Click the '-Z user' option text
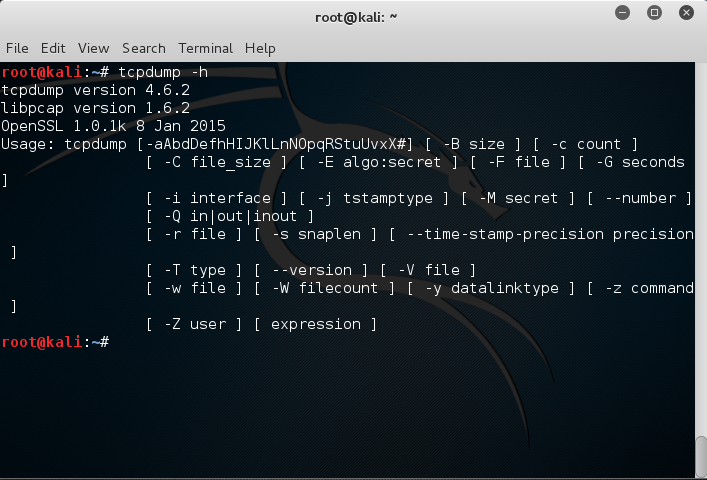This screenshot has height=480, width=707. pyautogui.click(x=195, y=324)
